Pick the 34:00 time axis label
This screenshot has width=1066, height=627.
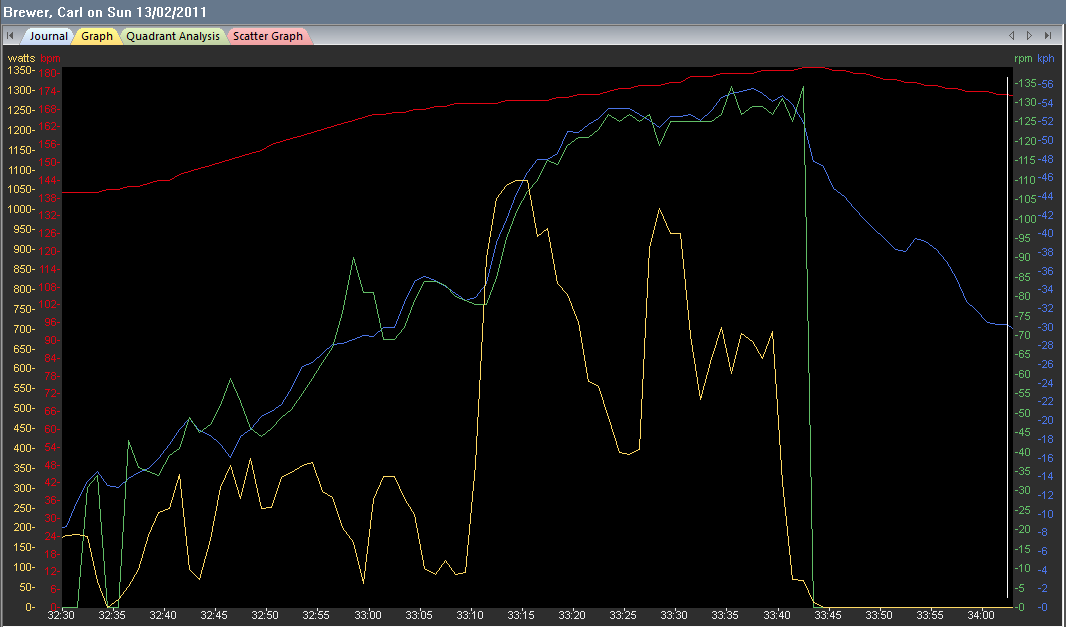981,615
